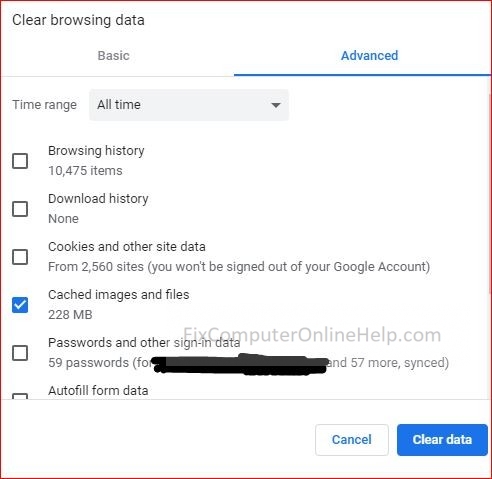Click the 228 MB cache size text

(70, 315)
